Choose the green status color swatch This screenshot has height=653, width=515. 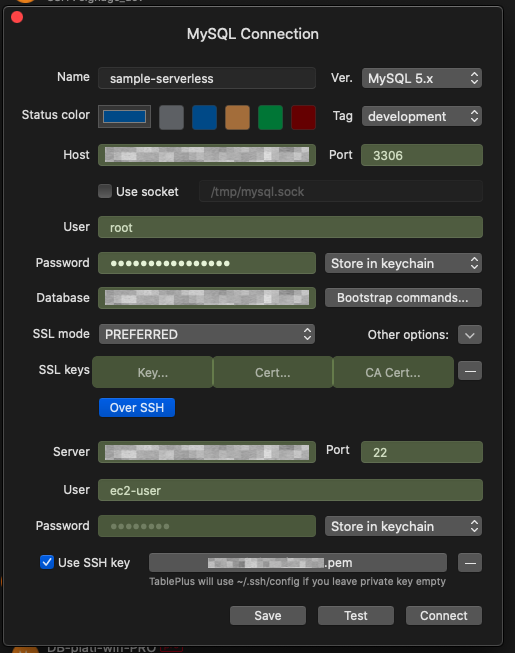pos(270,117)
